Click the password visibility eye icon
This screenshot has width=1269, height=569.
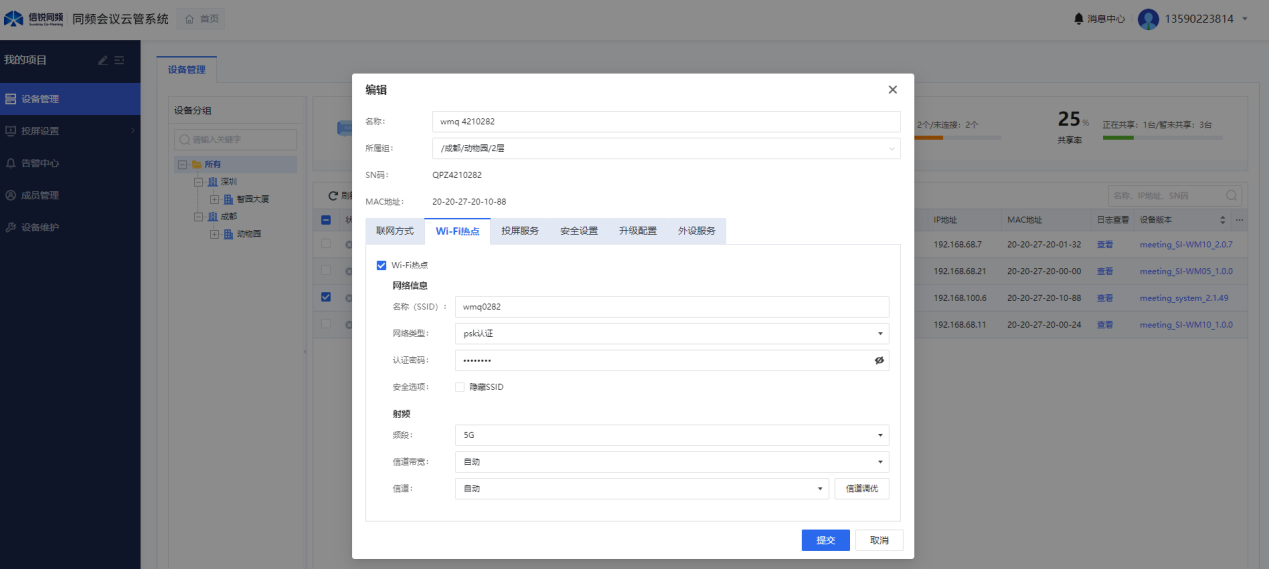coord(879,360)
